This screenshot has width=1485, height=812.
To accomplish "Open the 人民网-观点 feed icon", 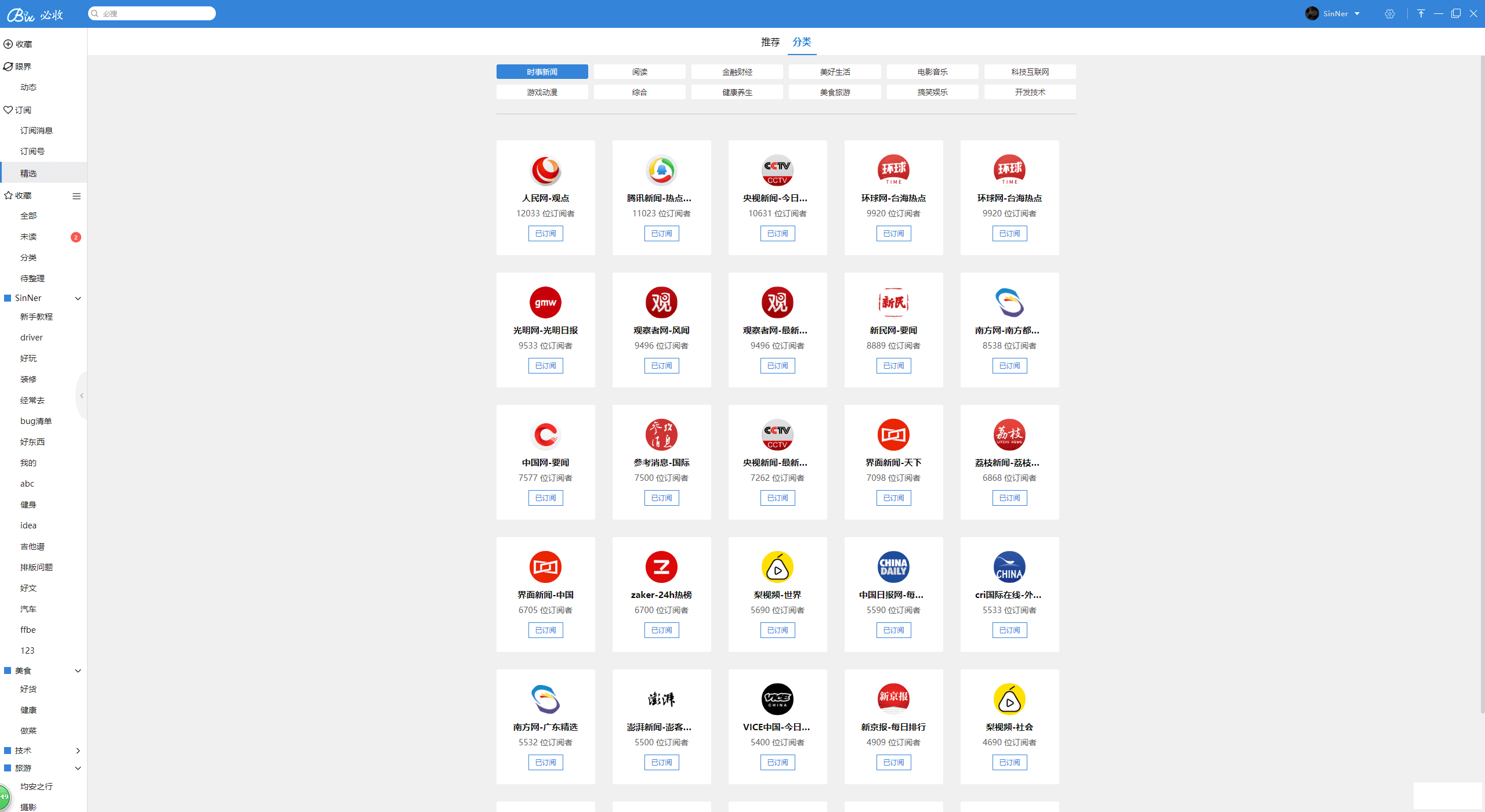I will [x=545, y=170].
